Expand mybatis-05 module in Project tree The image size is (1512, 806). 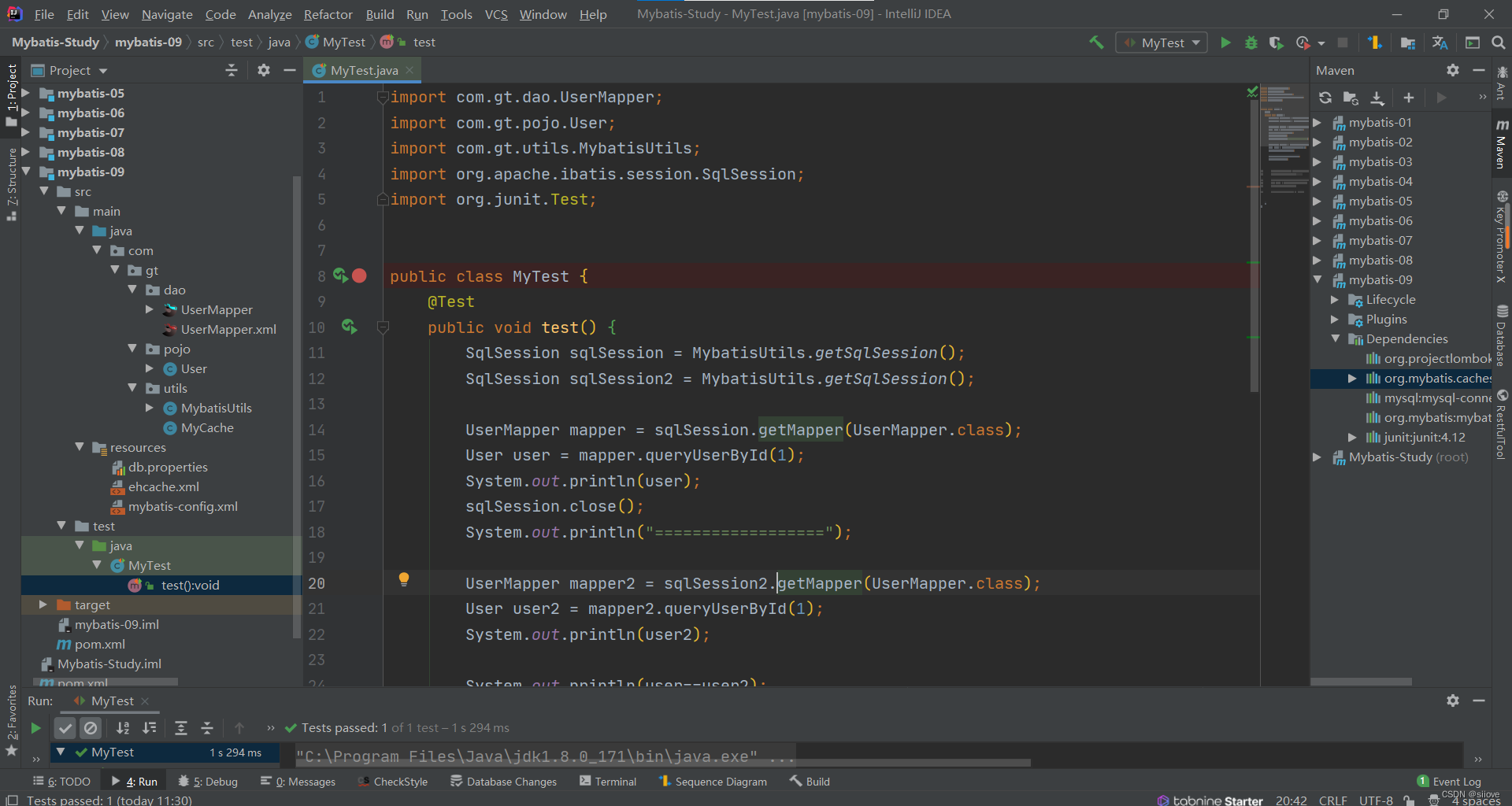coord(26,93)
